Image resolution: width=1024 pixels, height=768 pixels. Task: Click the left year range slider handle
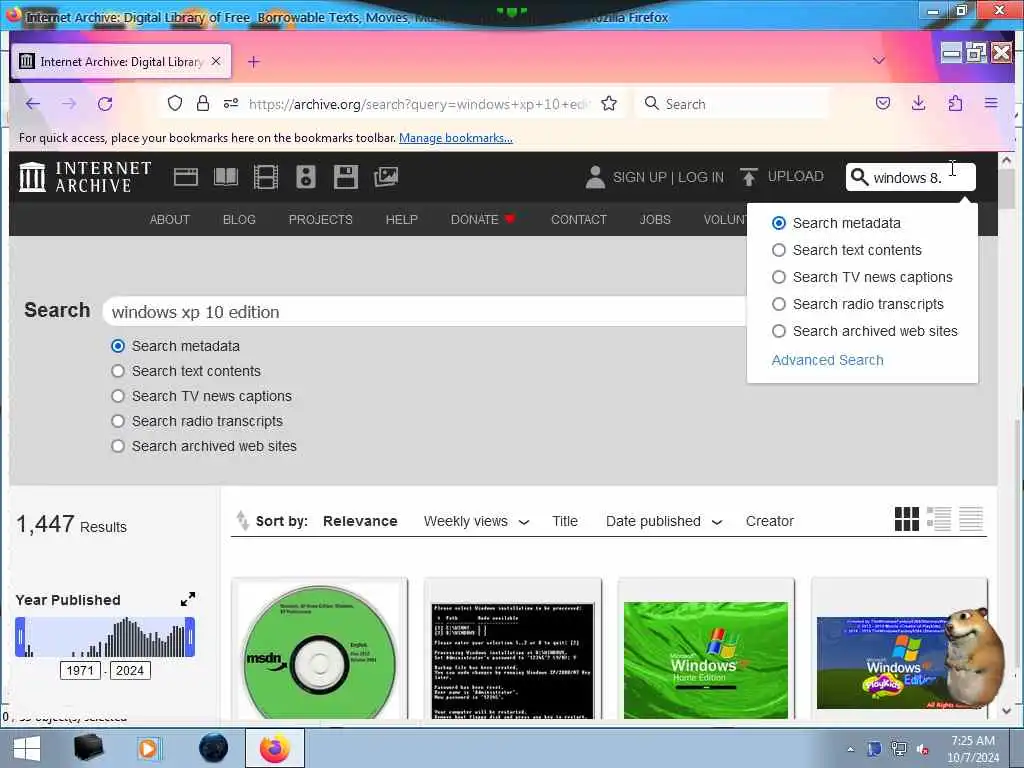20,637
